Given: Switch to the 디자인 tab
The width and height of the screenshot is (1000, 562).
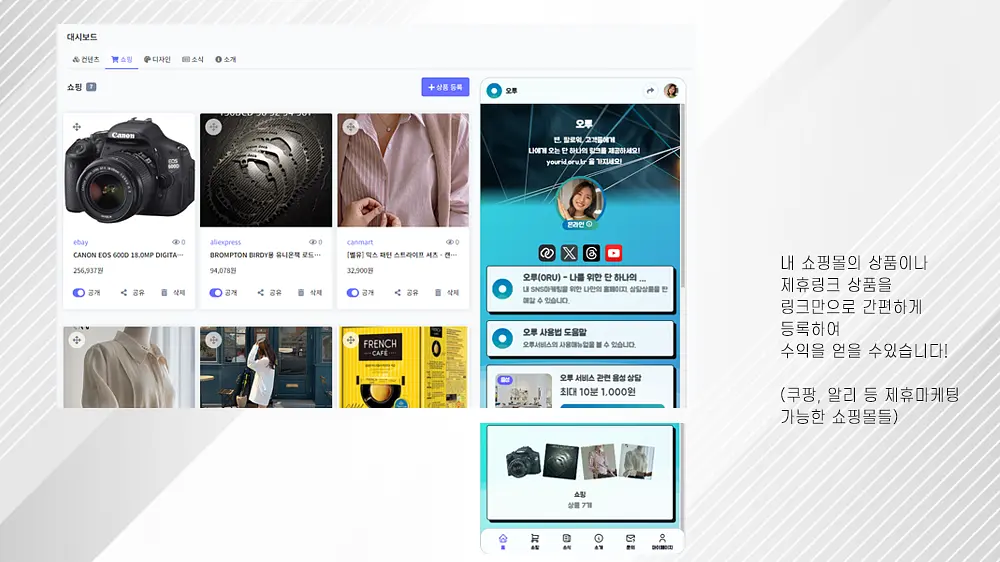Looking at the screenshot, I should pos(157,59).
